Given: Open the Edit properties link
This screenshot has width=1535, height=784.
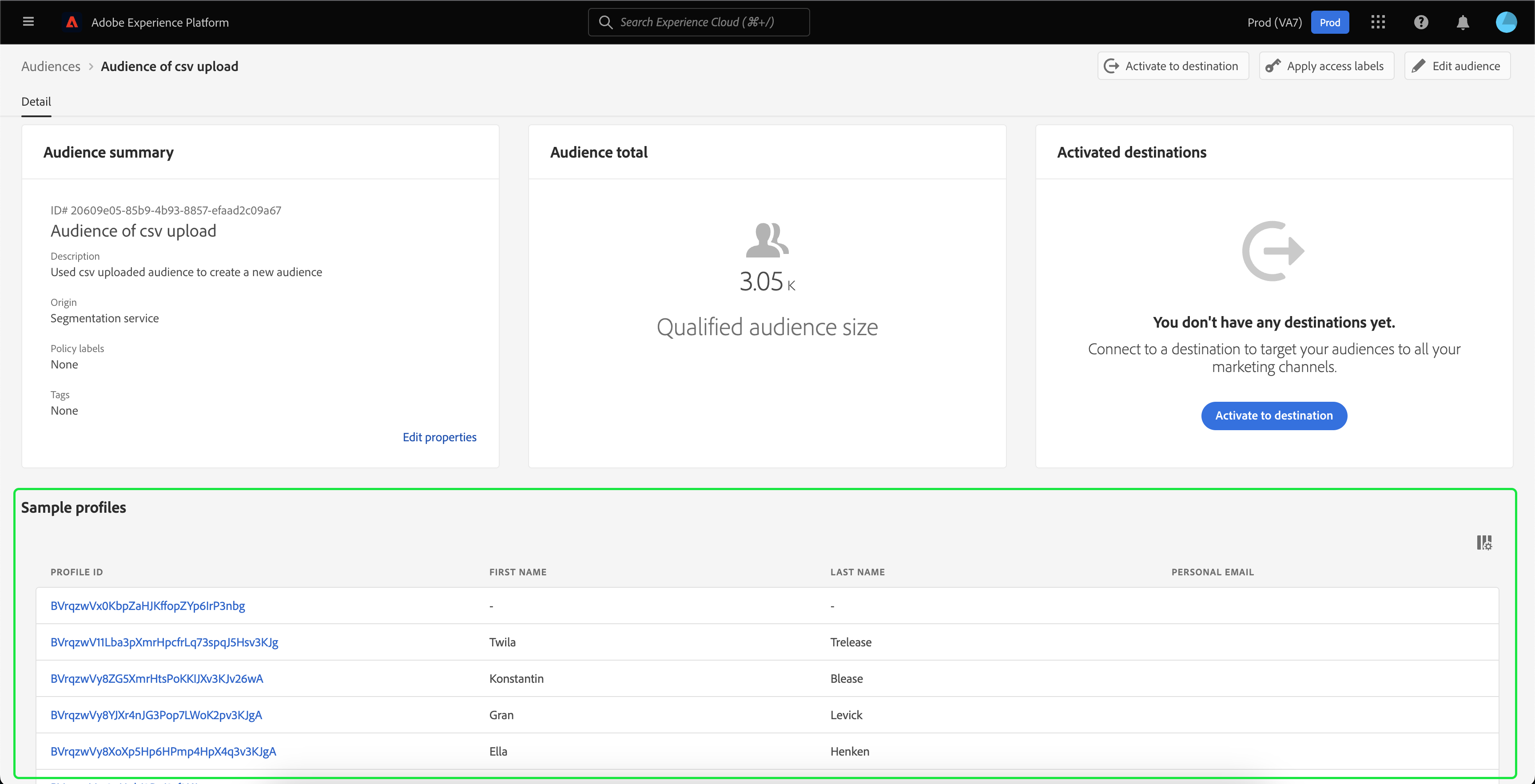Looking at the screenshot, I should coord(439,437).
